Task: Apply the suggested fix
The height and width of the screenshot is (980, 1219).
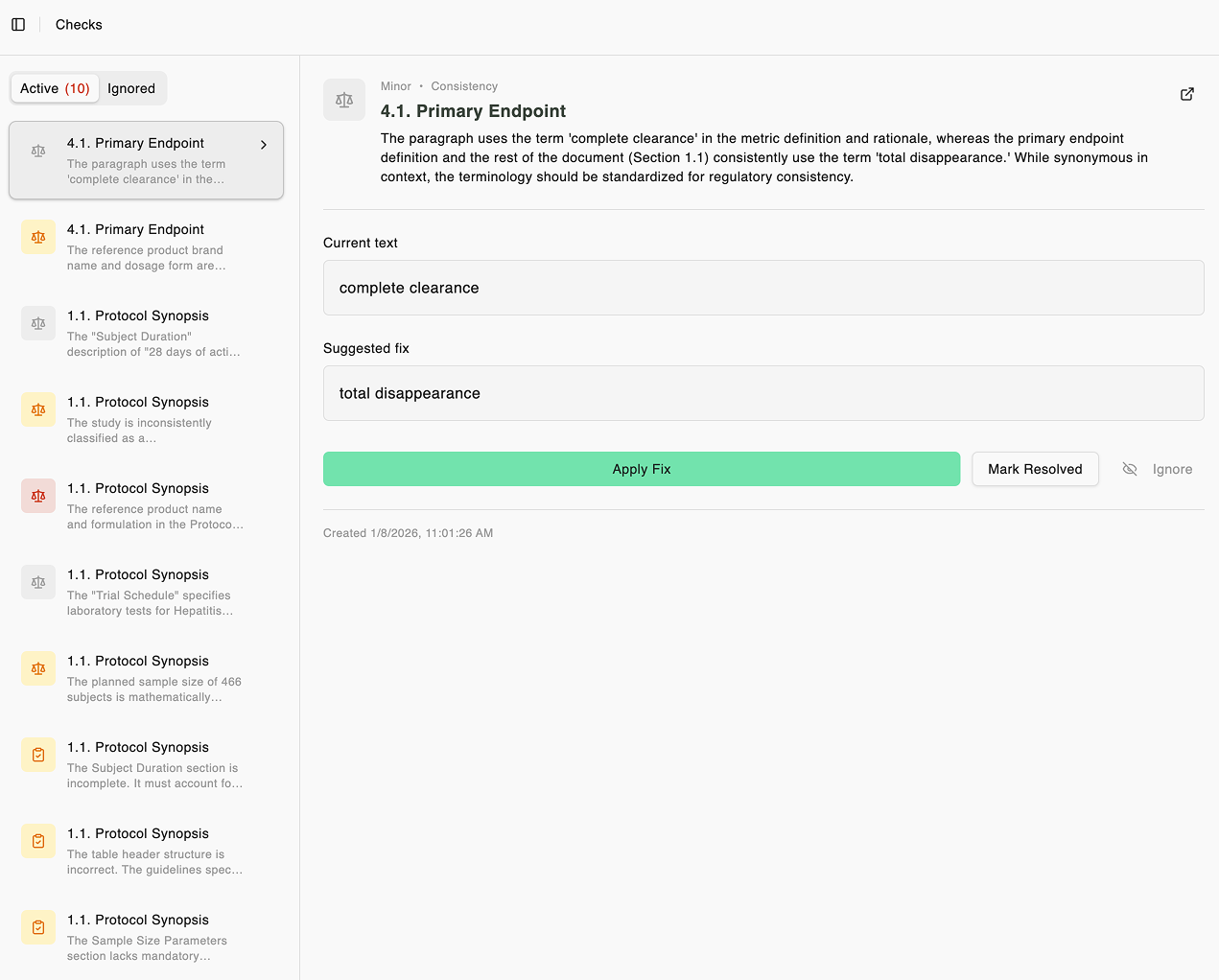Action: coord(641,469)
